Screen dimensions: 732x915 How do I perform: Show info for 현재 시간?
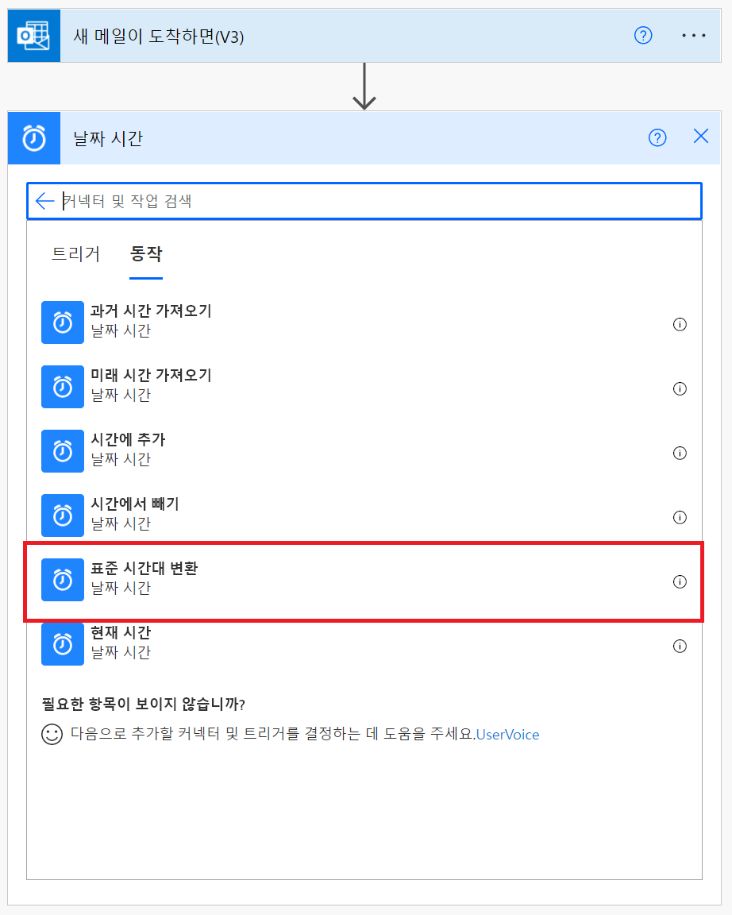679,646
